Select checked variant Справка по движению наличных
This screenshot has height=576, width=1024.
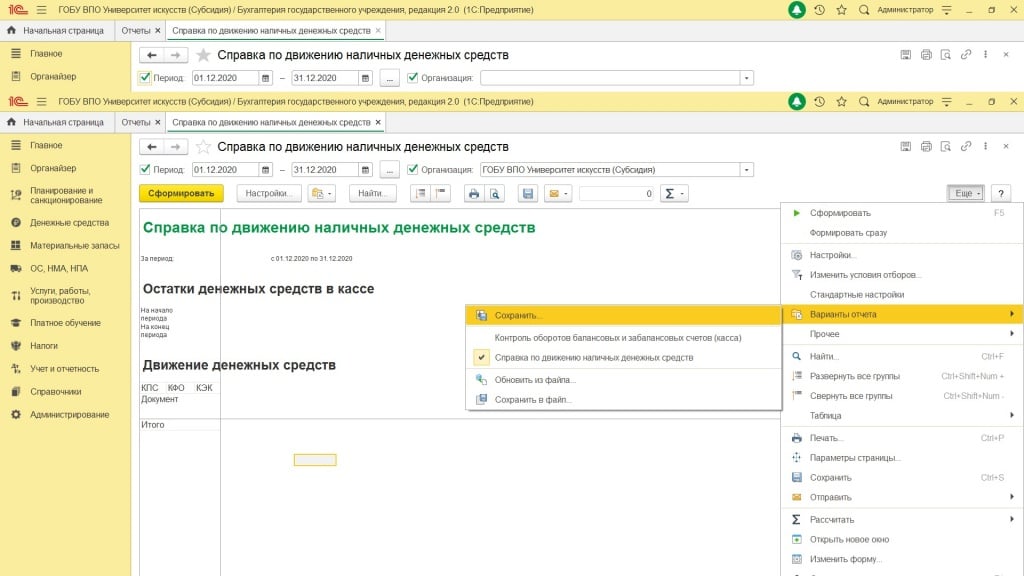click(x=593, y=357)
